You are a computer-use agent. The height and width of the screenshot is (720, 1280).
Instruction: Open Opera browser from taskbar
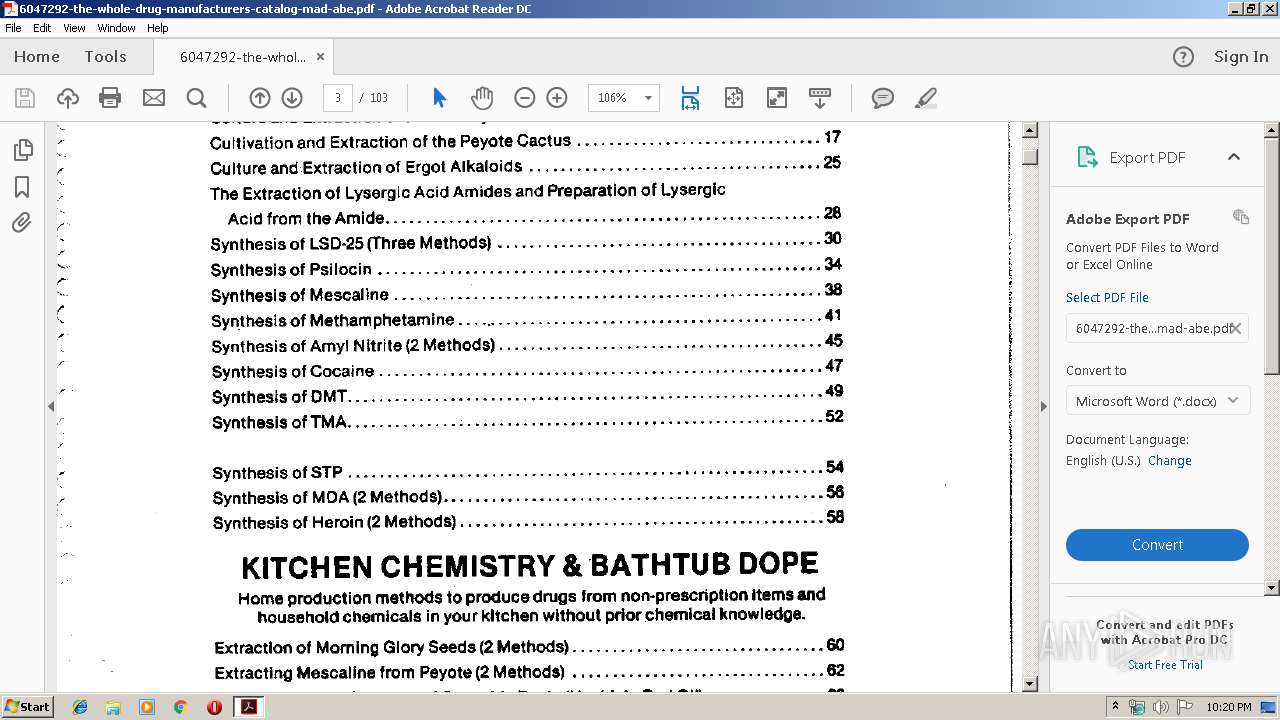[214, 707]
